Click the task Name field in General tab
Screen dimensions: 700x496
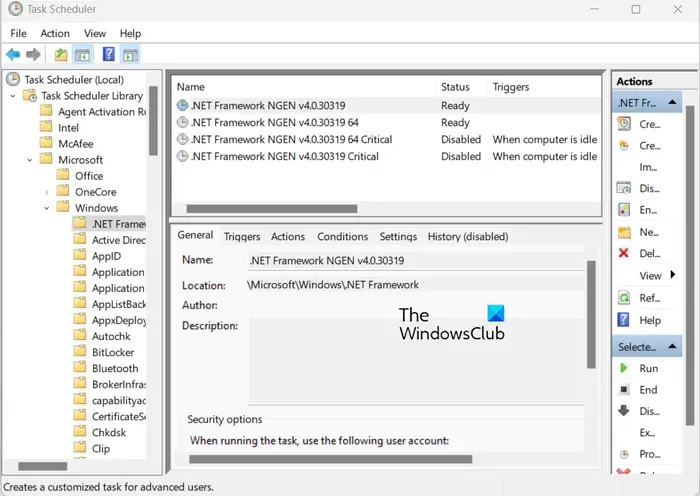pos(416,261)
